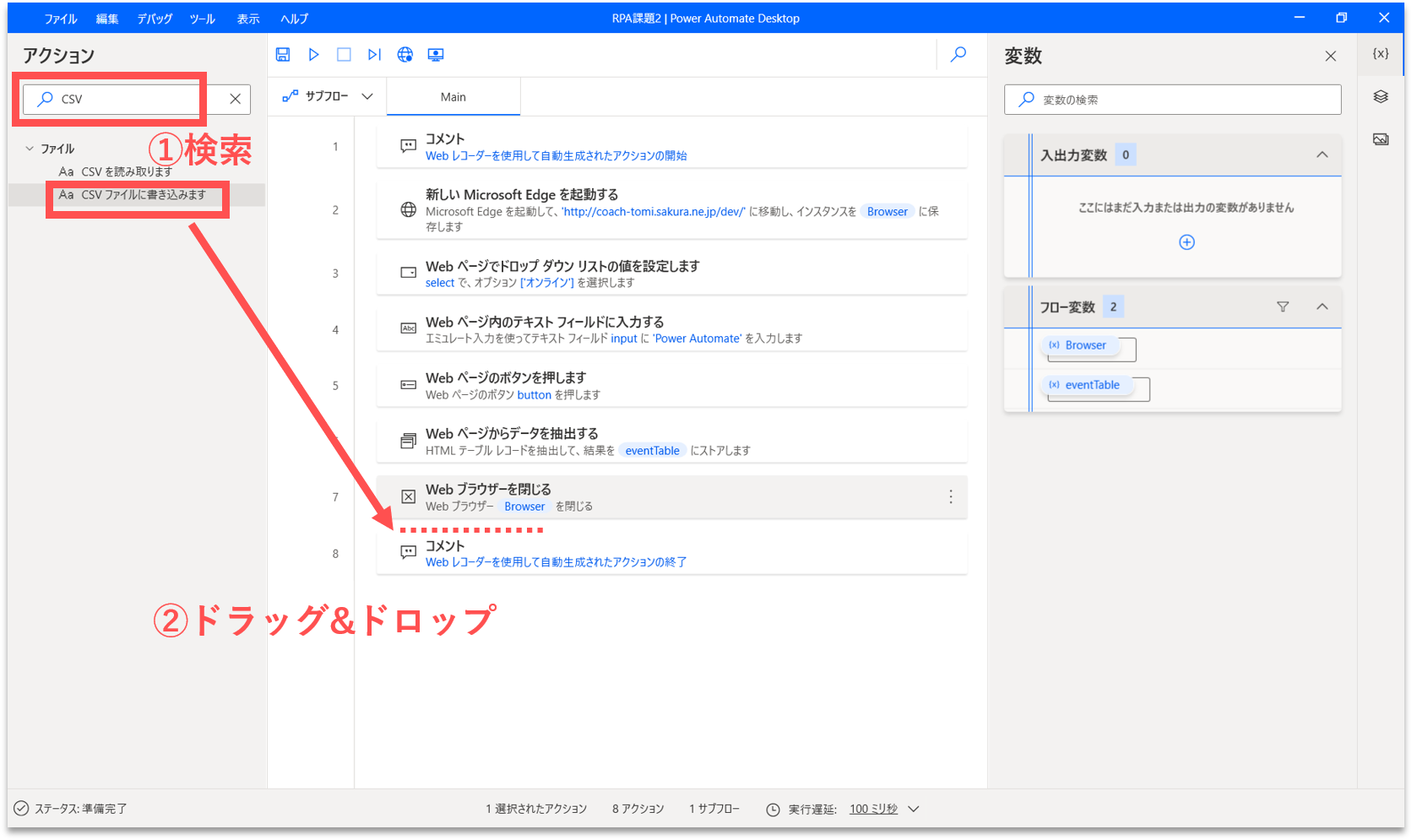The height and width of the screenshot is (840, 1412).
Task: Open UI elements layers icon in sidebar
Action: pos(1381,97)
